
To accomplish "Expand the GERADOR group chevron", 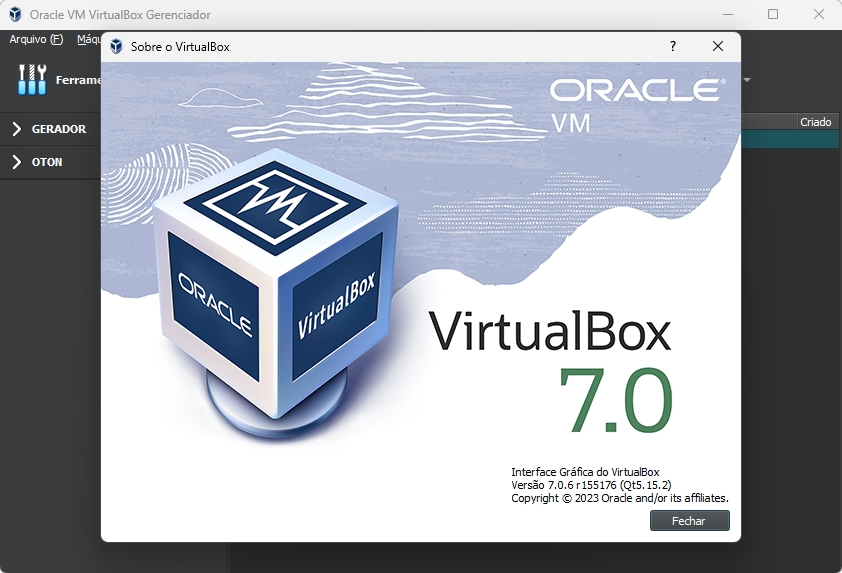I will (x=17, y=129).
